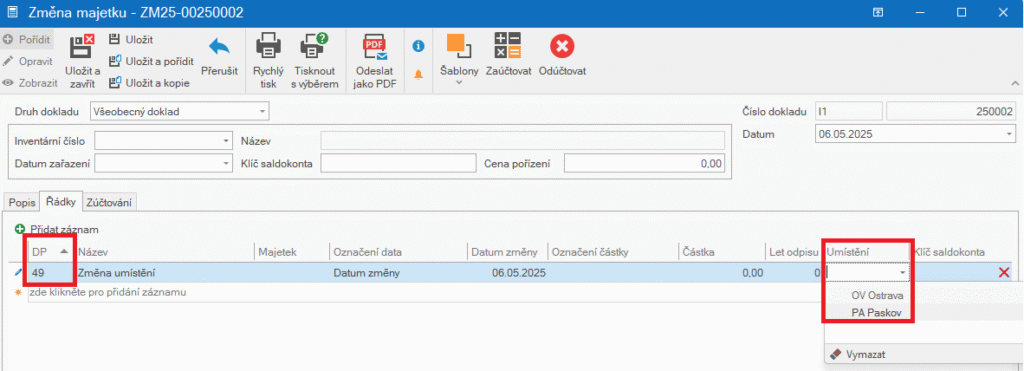Click the Název column header
Image resolution: width=1024 pixels, height=371 pixels.
[165, 252]
